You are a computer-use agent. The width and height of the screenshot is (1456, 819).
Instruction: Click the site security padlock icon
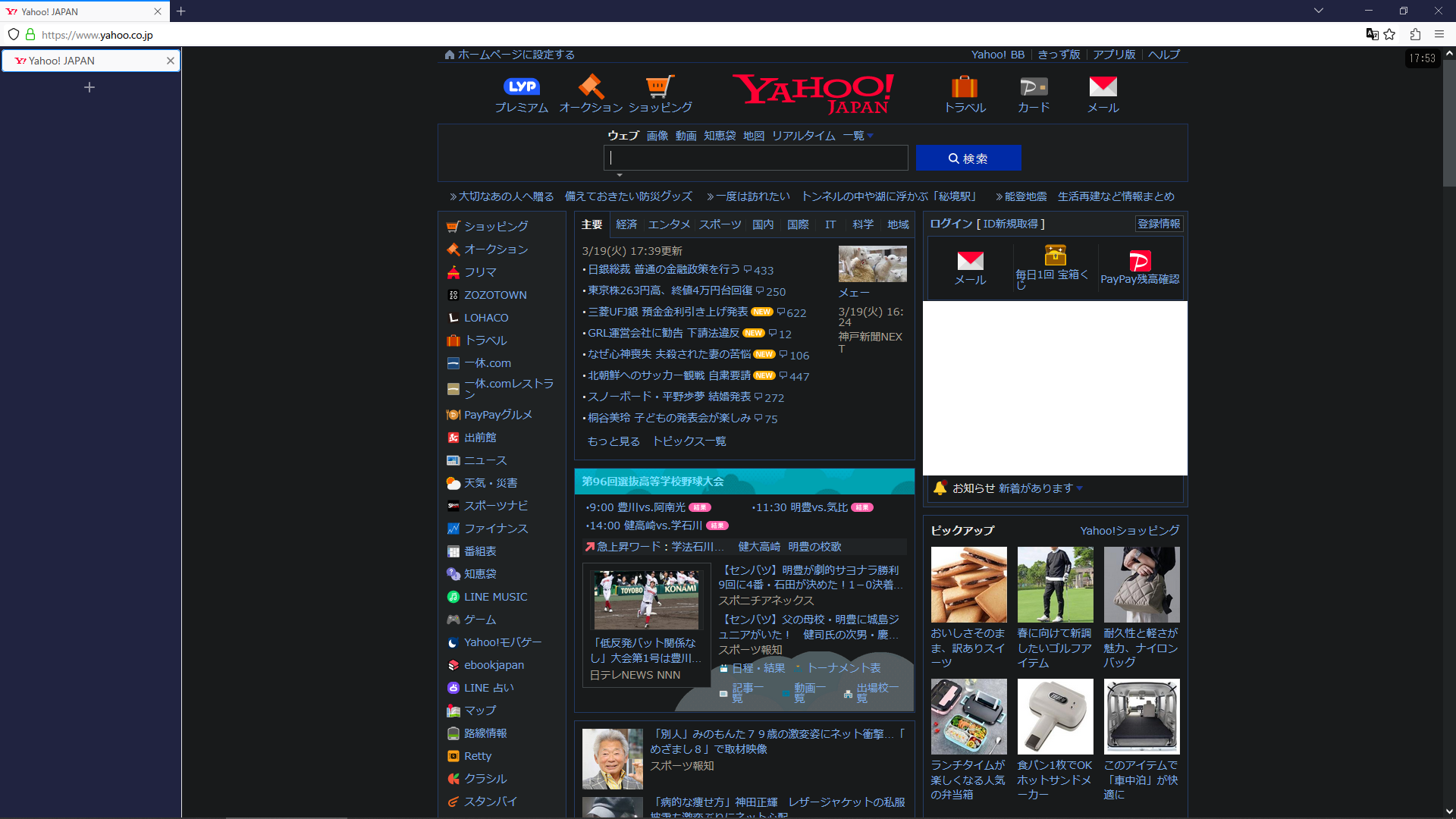tap(30, 34)
